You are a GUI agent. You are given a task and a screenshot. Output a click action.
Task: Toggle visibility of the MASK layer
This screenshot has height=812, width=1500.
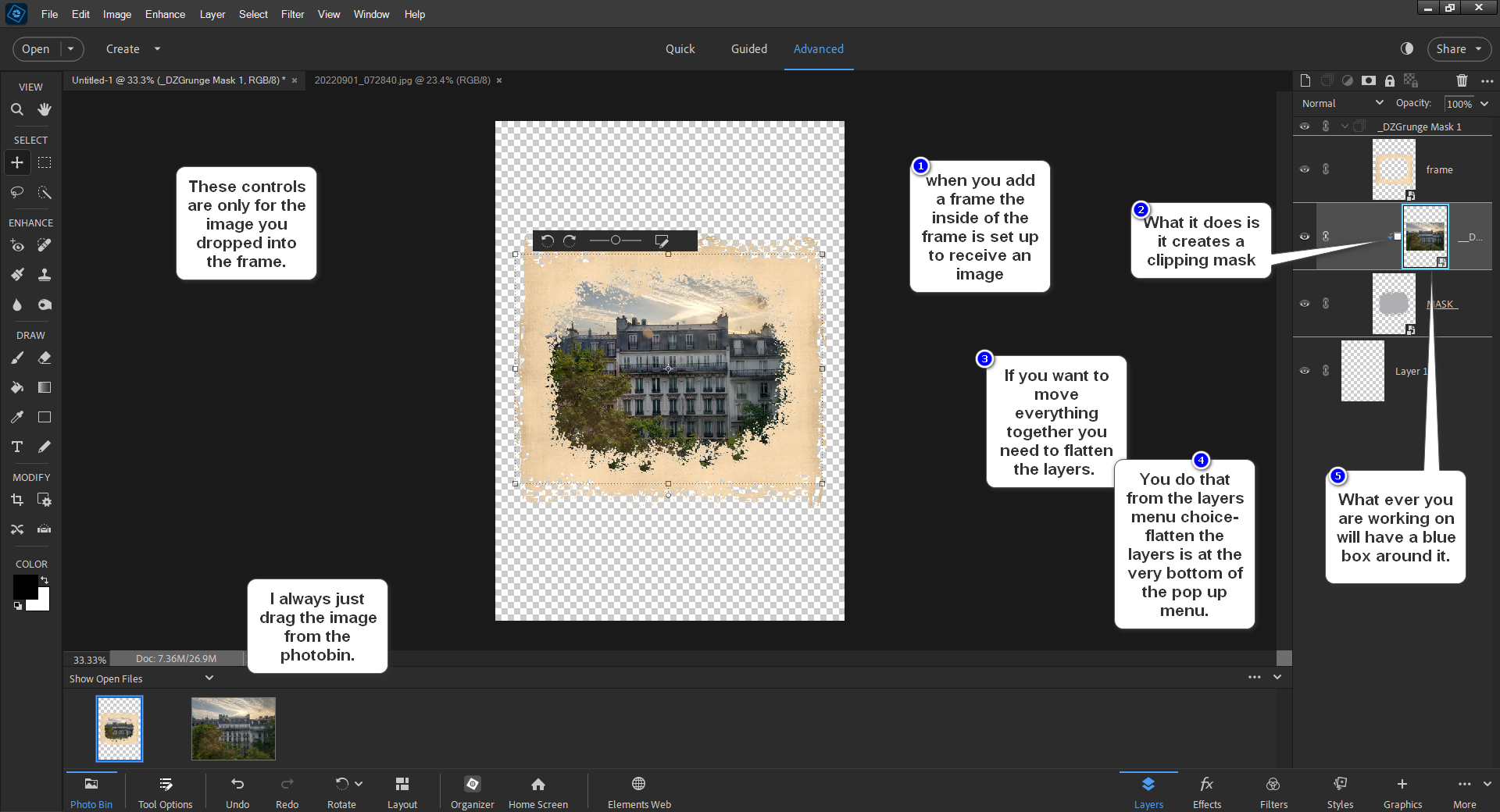click(1304, 304)
